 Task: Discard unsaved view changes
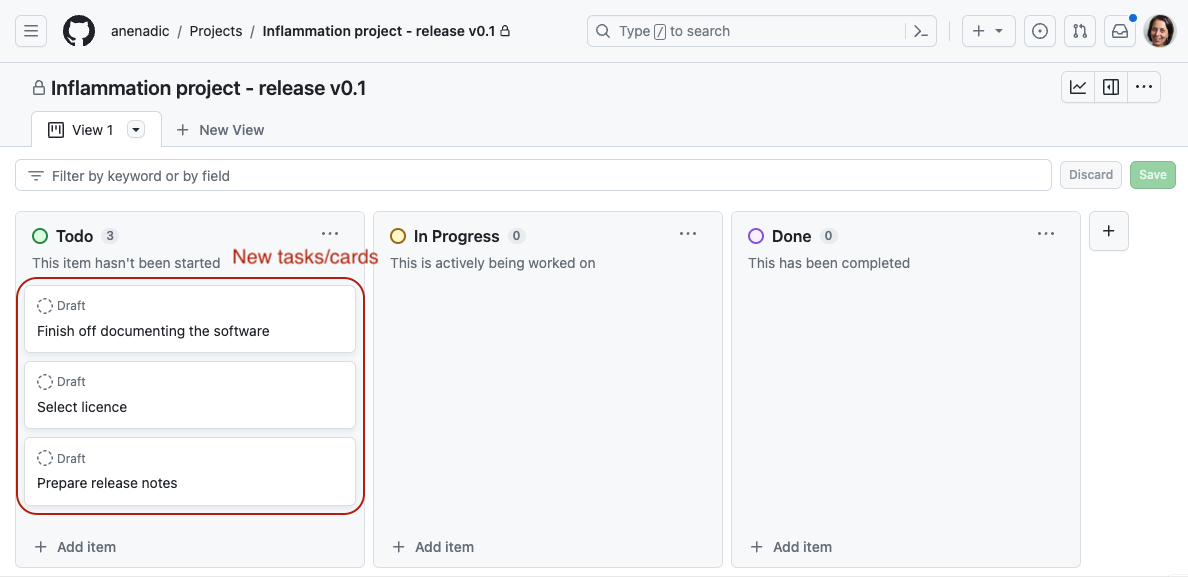tap(1090, 174)
